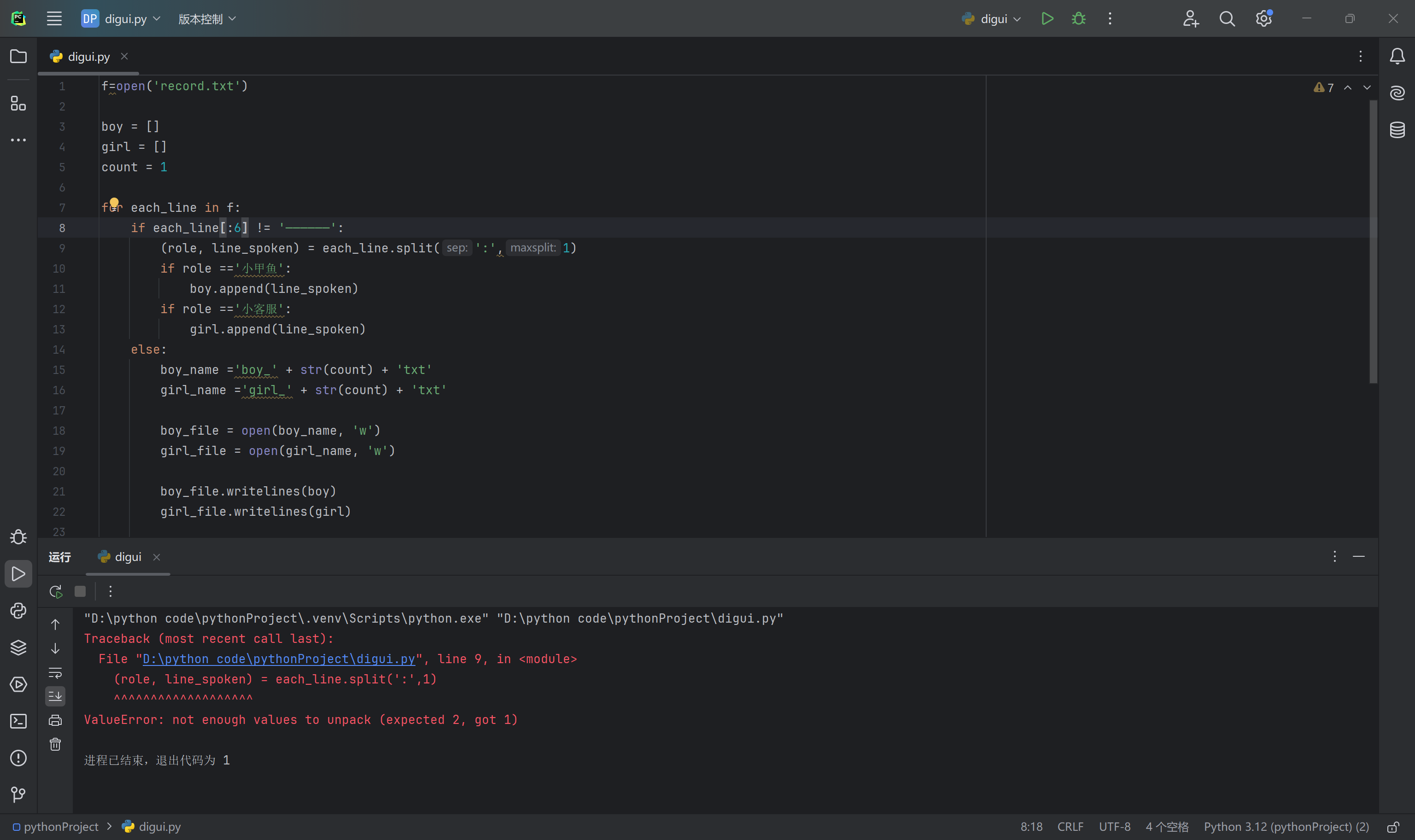Open Terminal tool window
The image size is (1415, 840).
[x=18, y=721]
